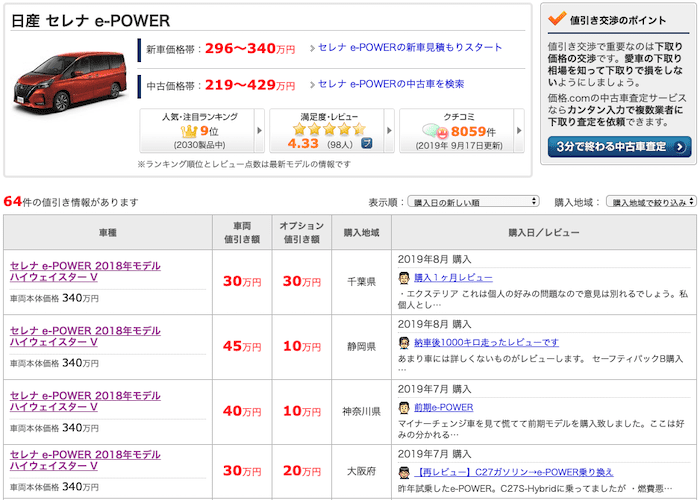The height and width of the screenshot is (500, 700).
Task: Click the orange checkmark icon in negotiation tips
Action: (557, 18)
